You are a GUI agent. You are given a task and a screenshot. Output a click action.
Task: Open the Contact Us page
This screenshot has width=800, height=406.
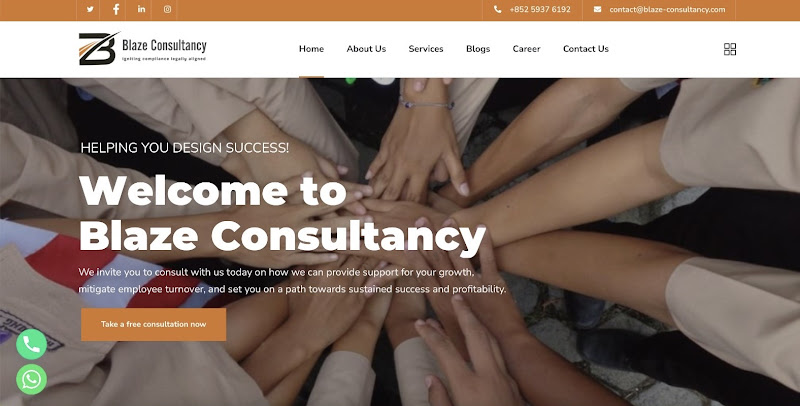point(586,49)
